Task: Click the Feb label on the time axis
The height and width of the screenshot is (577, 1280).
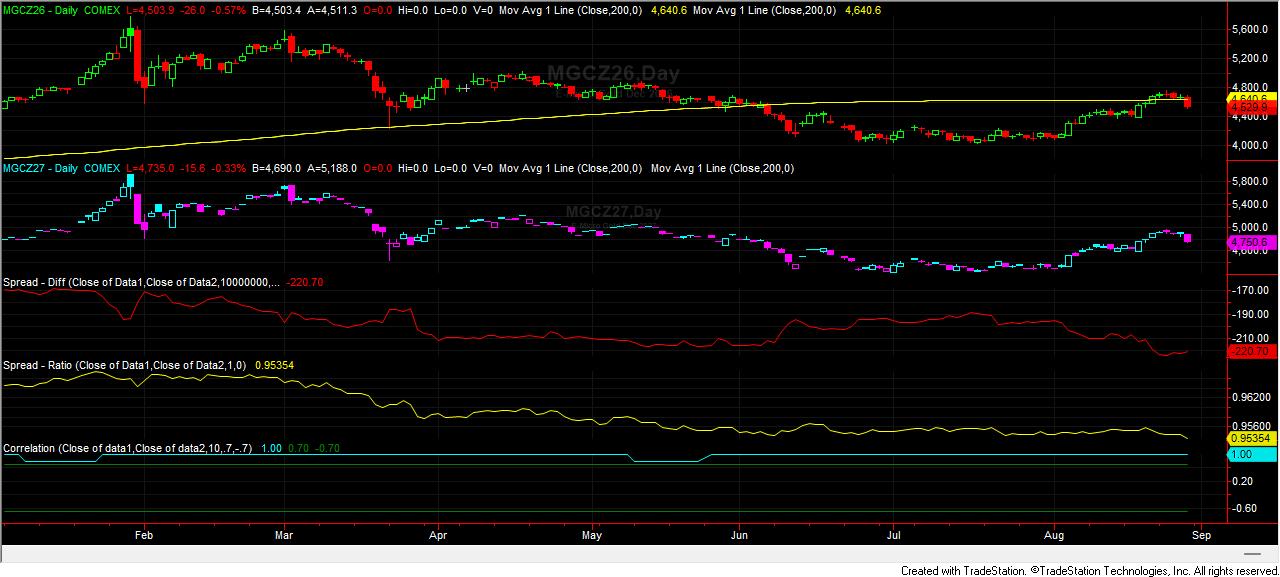Action: [x=143, y=535]
